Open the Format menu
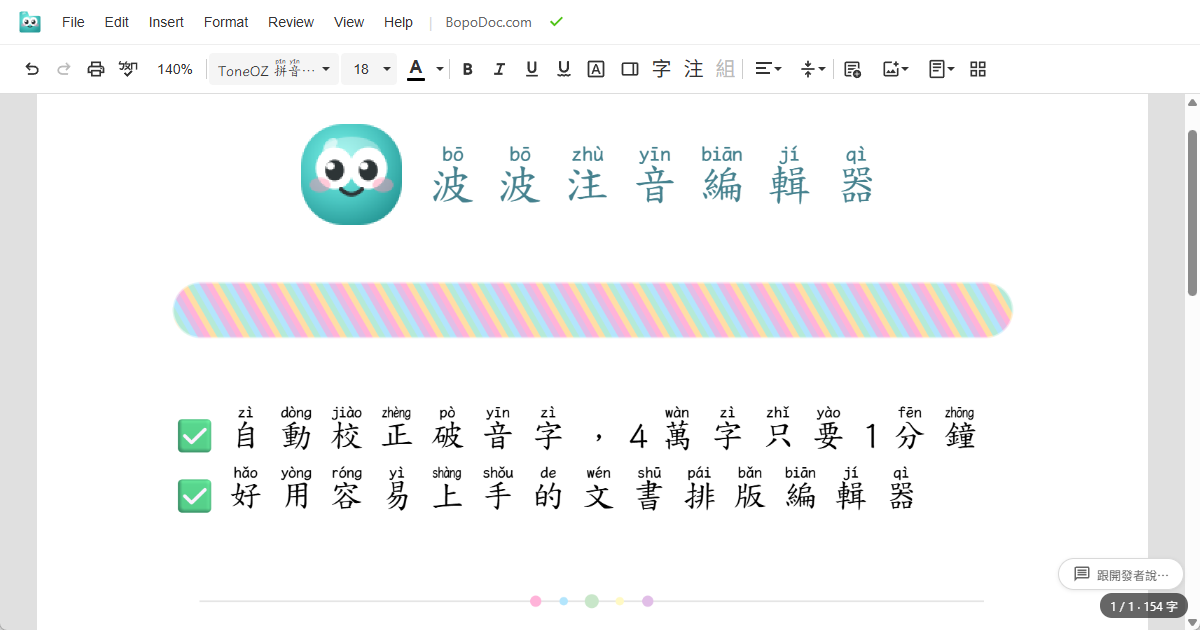The width and height of the screenshot is (1200, 630). [x=225, y=21]
